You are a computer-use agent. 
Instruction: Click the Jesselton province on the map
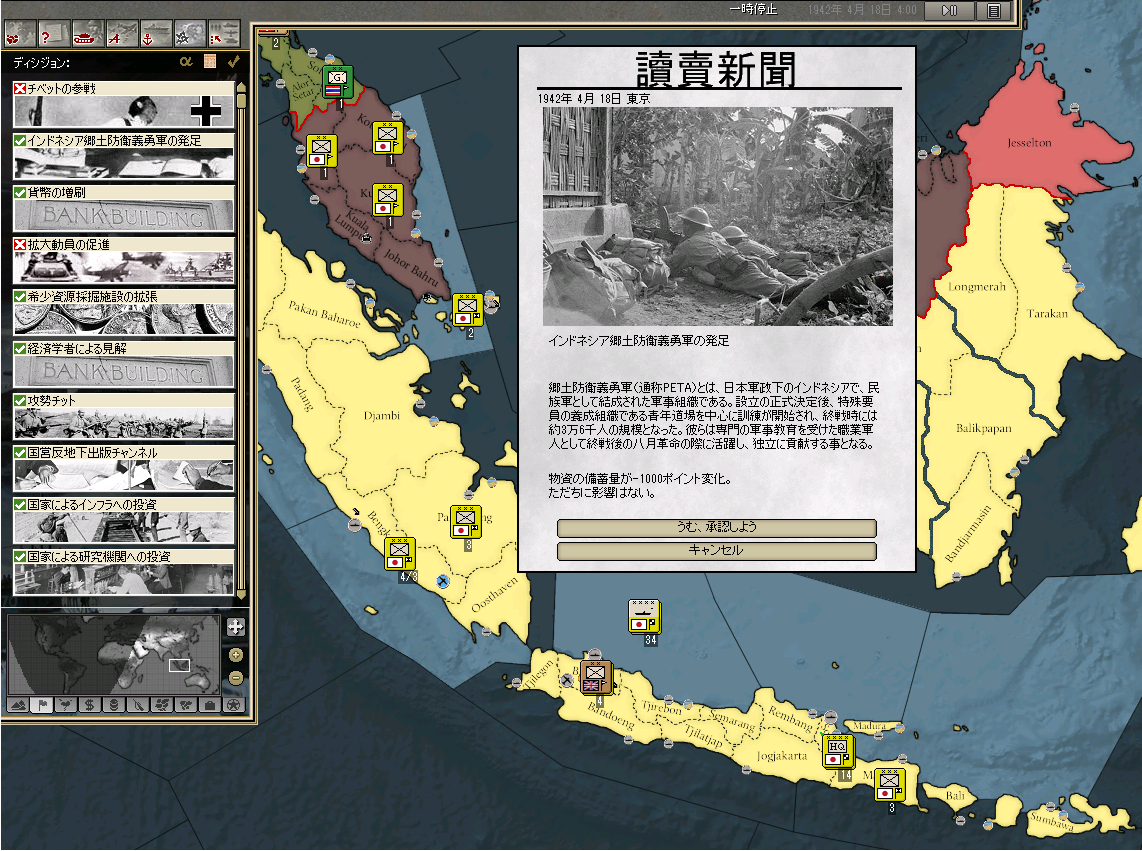[1029, 143]
